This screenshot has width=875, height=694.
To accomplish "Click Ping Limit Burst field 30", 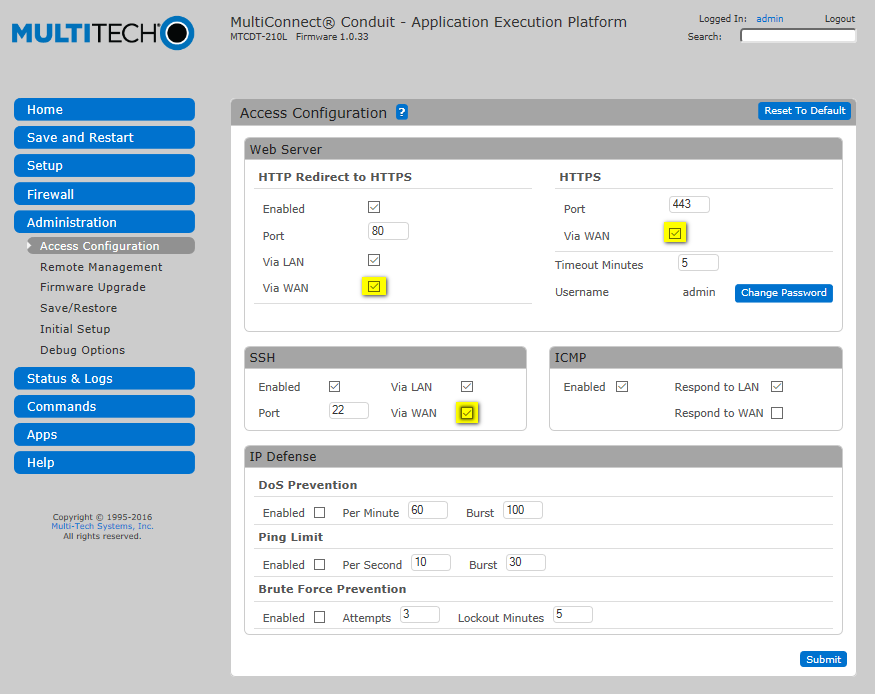I will (526, 562).
